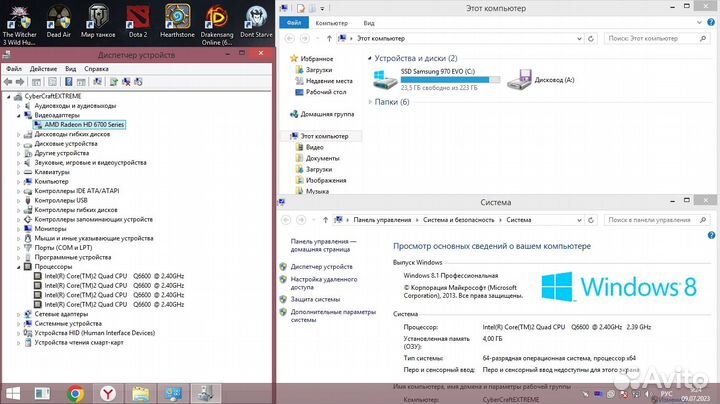Click search field Поиск в панели управления
Image resolution: width=720 pixels, height=404 pixels.
pos(657,220)
